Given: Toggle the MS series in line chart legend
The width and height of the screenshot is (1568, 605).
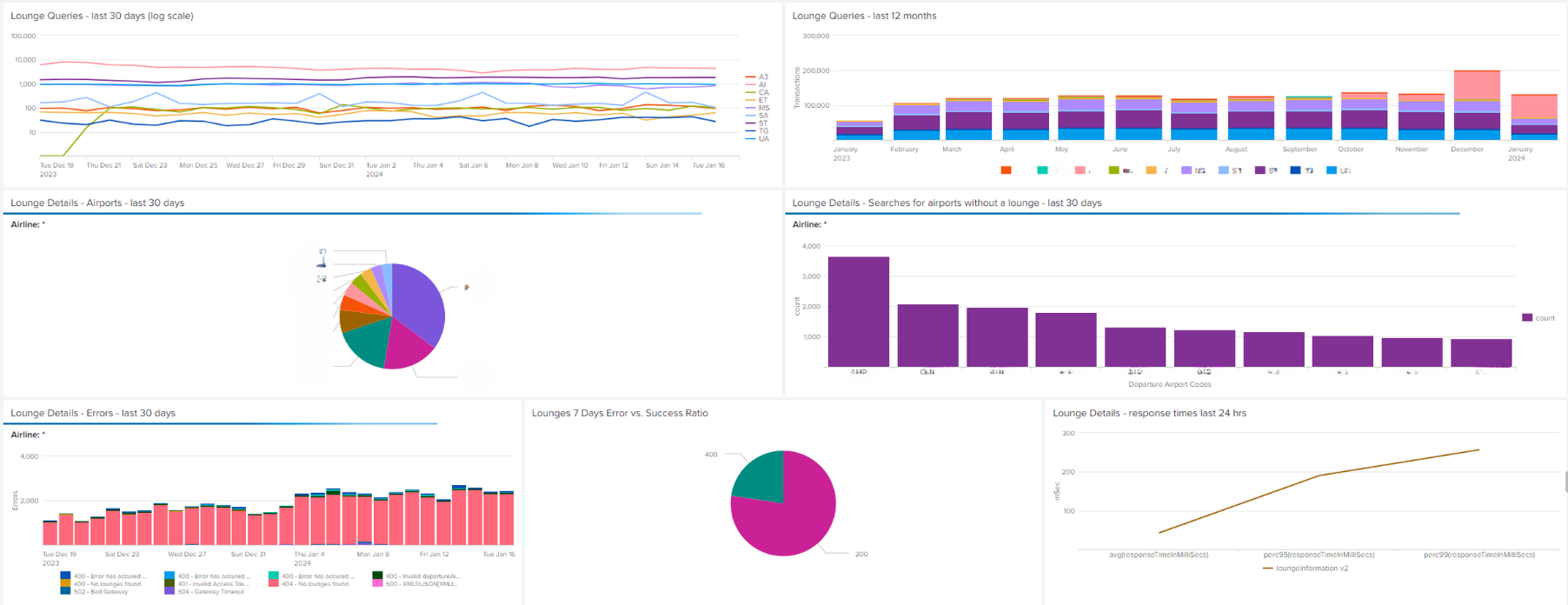Looking at the screenshot, I should [762, 109].
